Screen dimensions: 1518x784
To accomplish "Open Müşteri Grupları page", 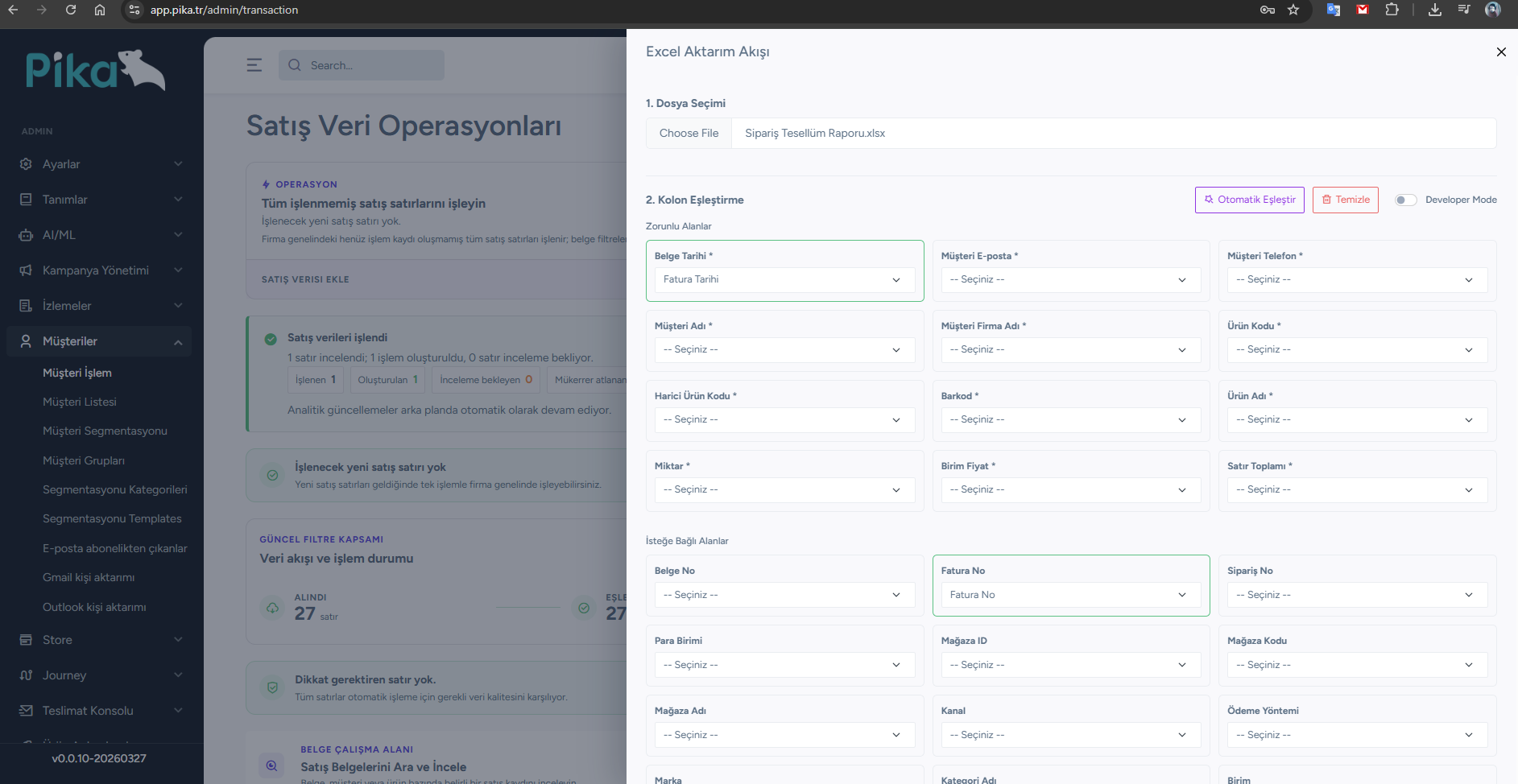I will 84,460.
